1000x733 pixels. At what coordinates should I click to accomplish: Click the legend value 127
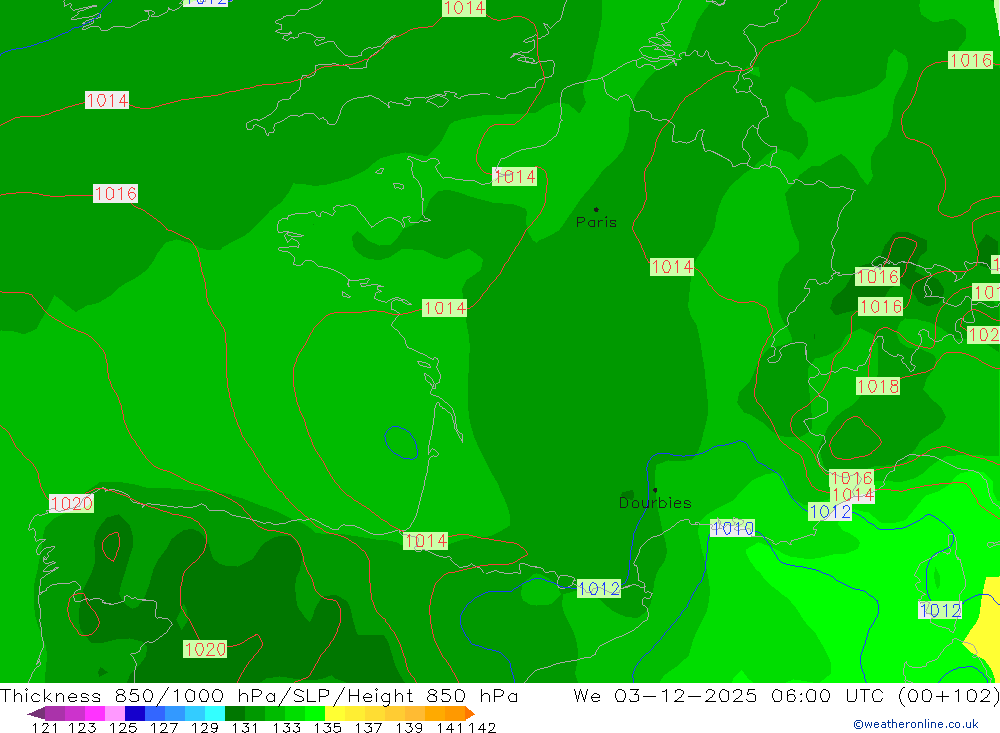click(164, 727)
